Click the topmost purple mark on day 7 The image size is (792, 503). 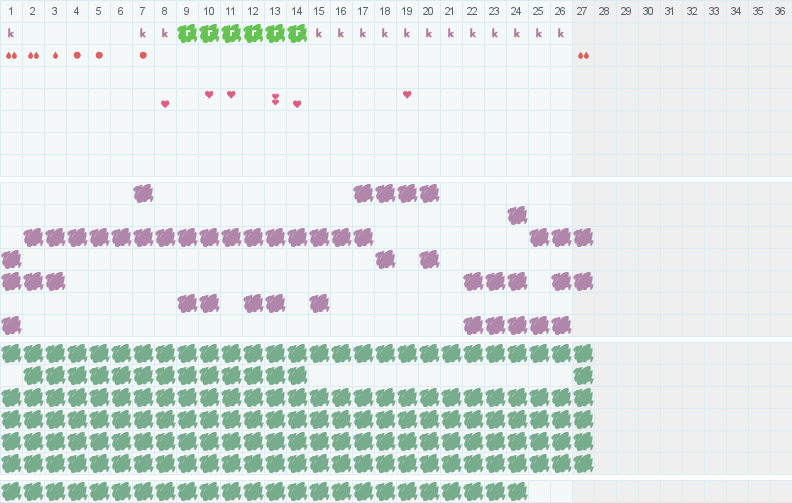[x=143, y=193]
